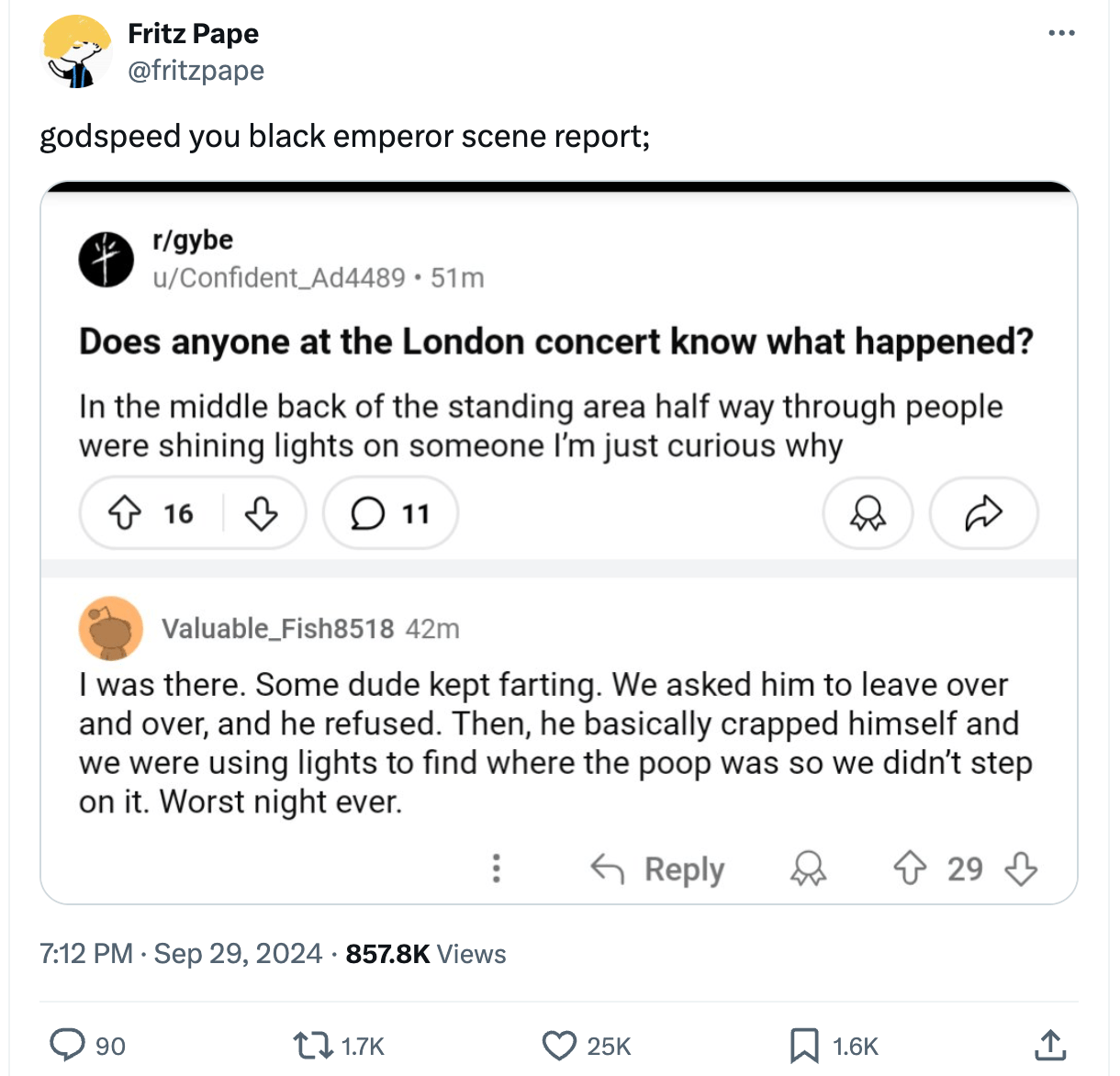Open the 11 comments bubble on post
The image size is (1120, 1076).
click(390, 513)
